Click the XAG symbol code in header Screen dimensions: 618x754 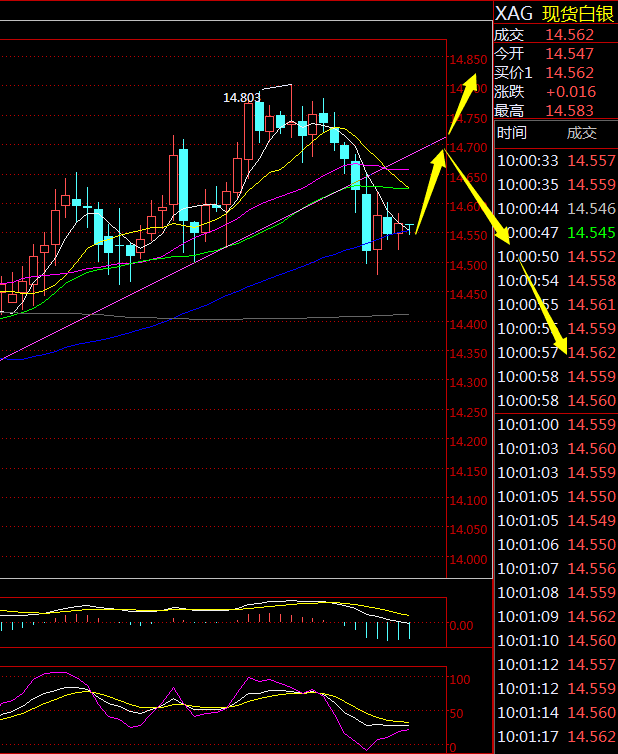[x=514, y=13]
